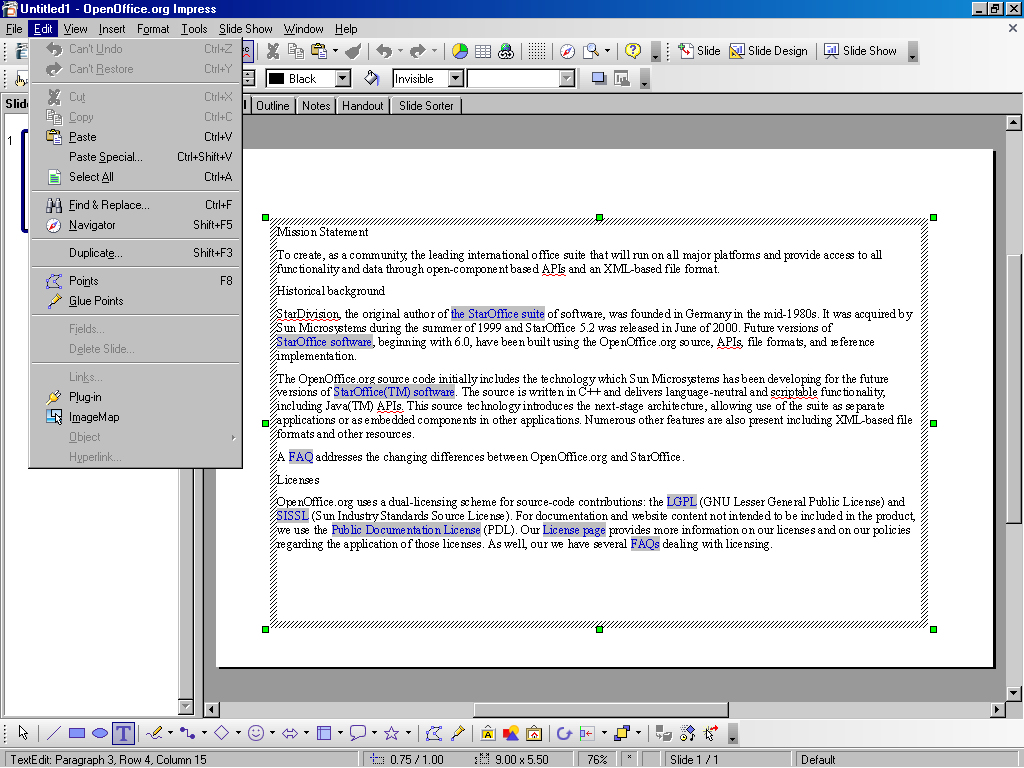Toggle the display grid icon
1024x768 pixels.
[x=537, y=51]
